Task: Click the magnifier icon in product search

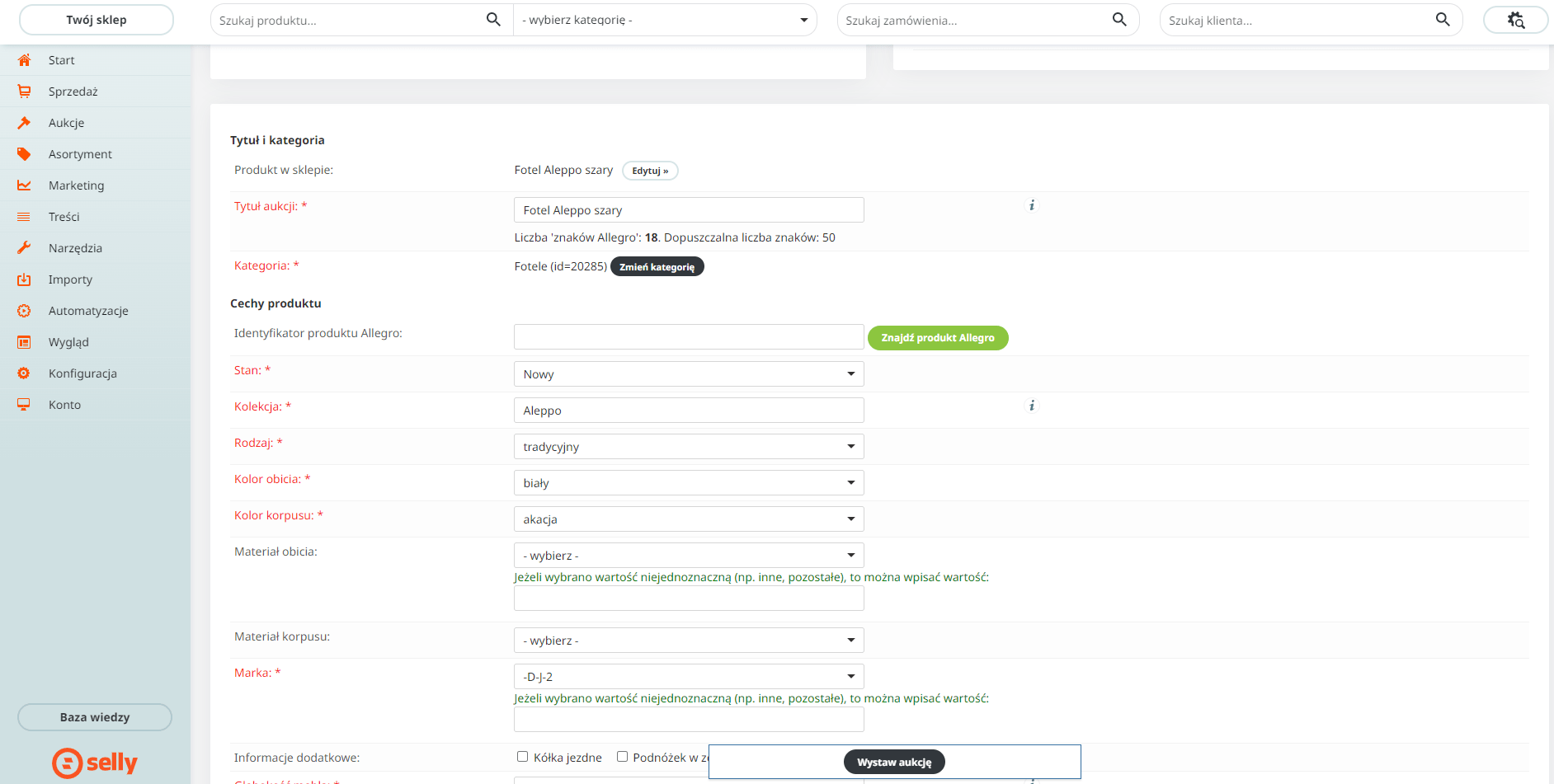Action: [493, 20]
